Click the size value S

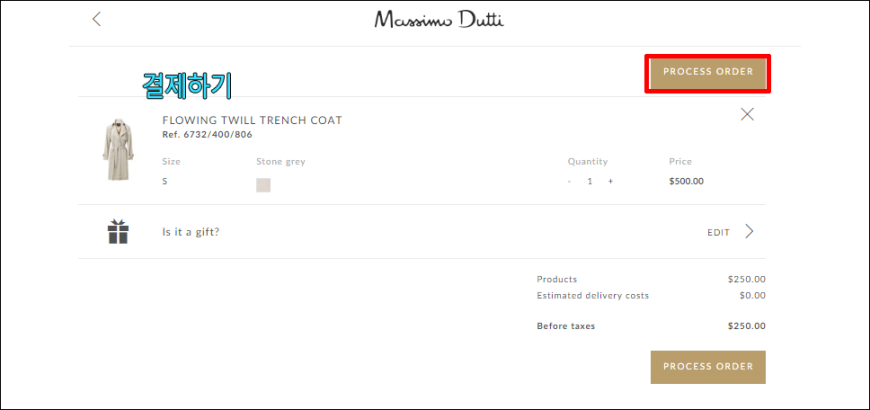pyautogui.click(x=165, y=181)
